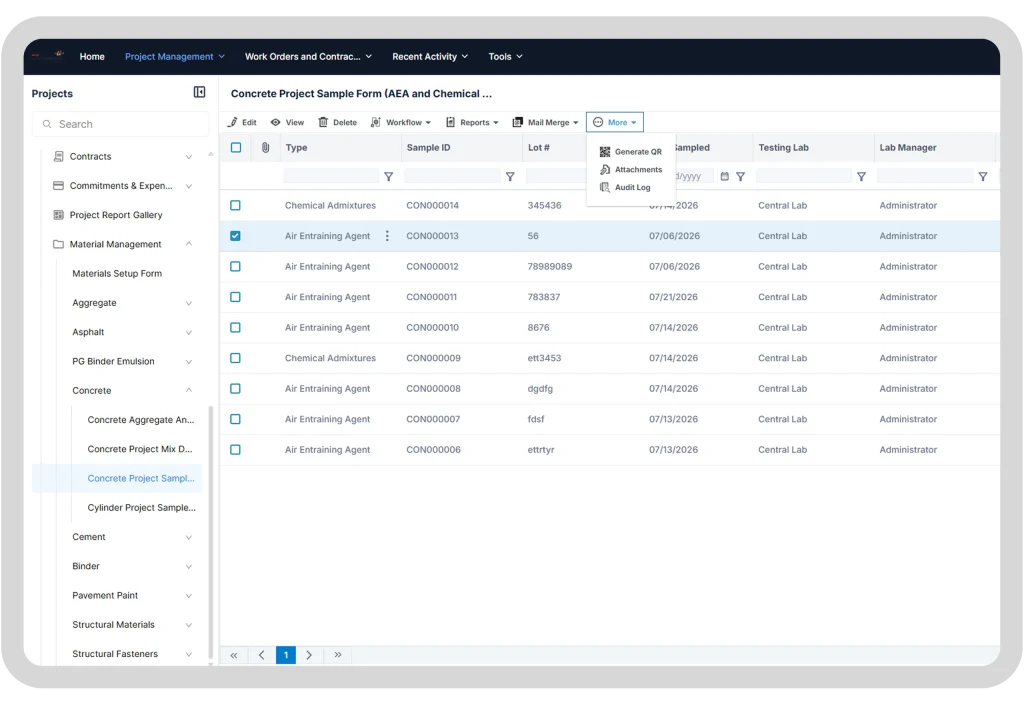1024x705 pixels.
Task: Expand the Contracts tree chevron
Action: click(189, 157)
